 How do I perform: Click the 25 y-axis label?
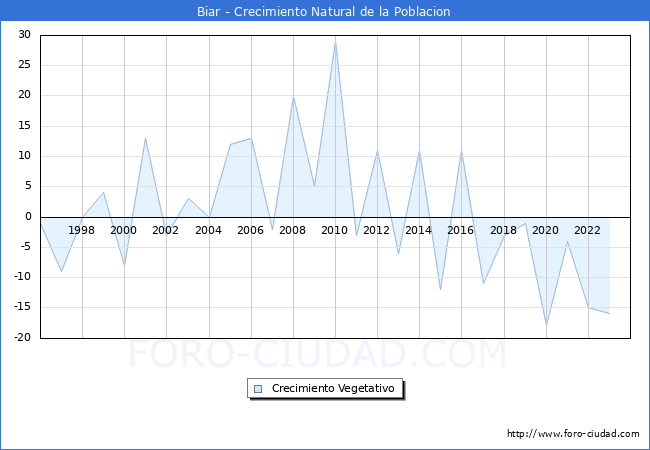coord(24,65)
